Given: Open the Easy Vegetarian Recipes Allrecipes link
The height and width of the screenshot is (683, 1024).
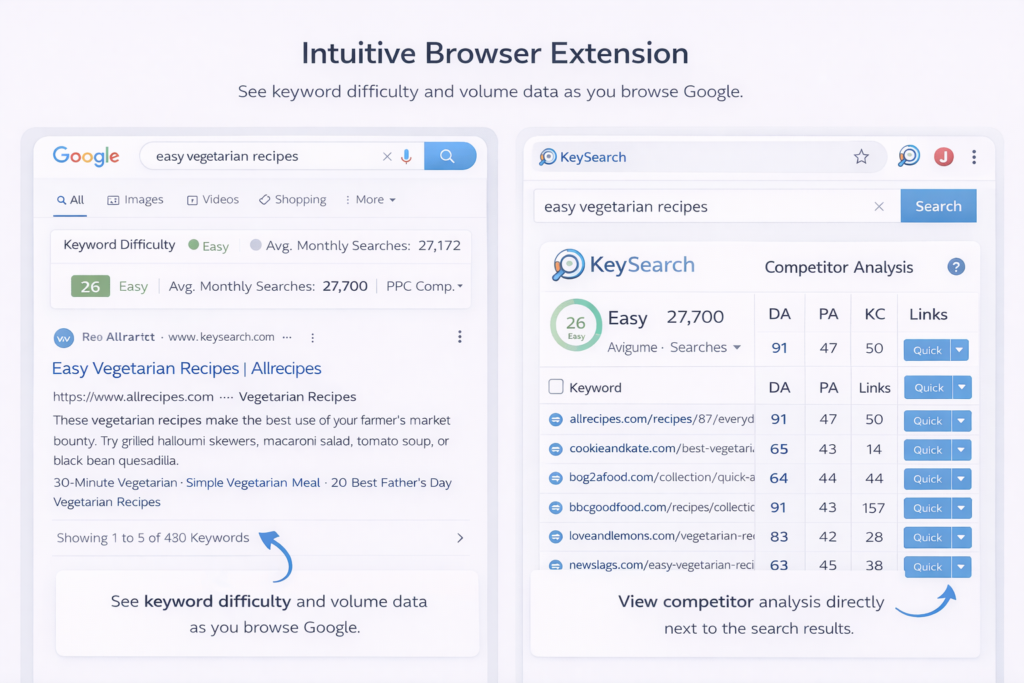Looking at the screenshot, I should [186, 368].
